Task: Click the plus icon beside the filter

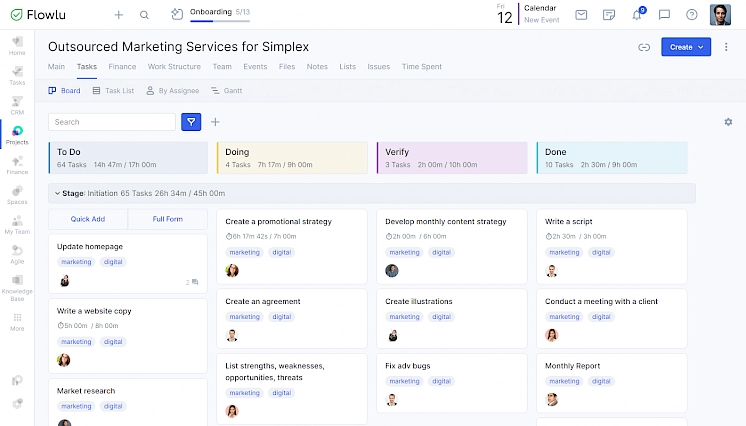Action: pyautogui.click(x=215, y=122)
